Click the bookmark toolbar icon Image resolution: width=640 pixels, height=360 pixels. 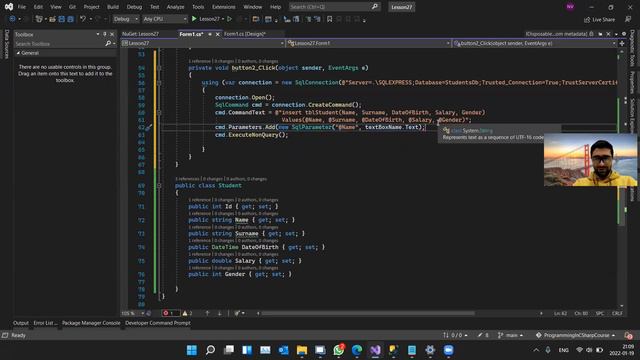(329, 19)
